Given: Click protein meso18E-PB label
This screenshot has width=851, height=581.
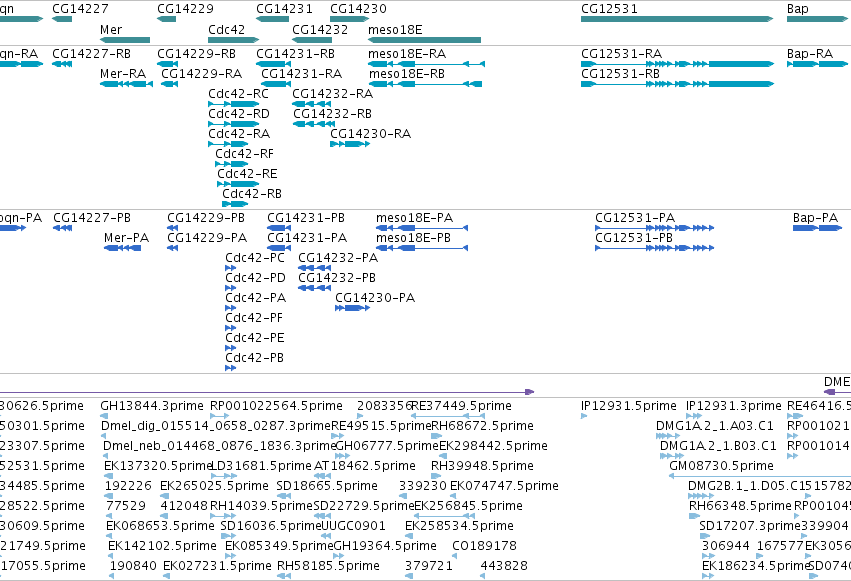Looking at the screenshot, I should coord(414,238).
